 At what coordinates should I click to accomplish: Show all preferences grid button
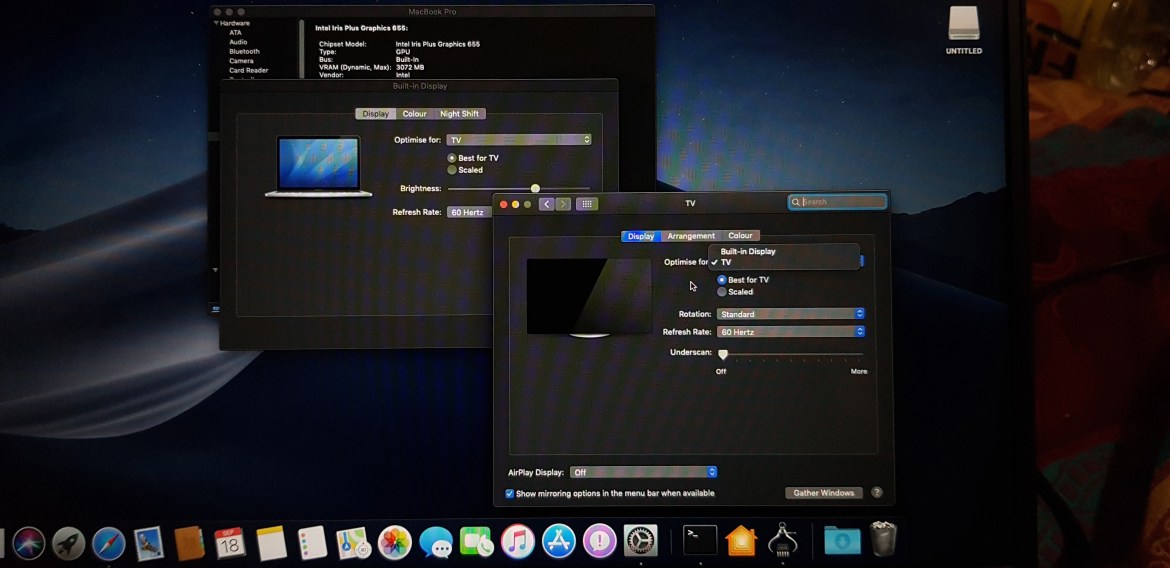click(x=586, y=204)
